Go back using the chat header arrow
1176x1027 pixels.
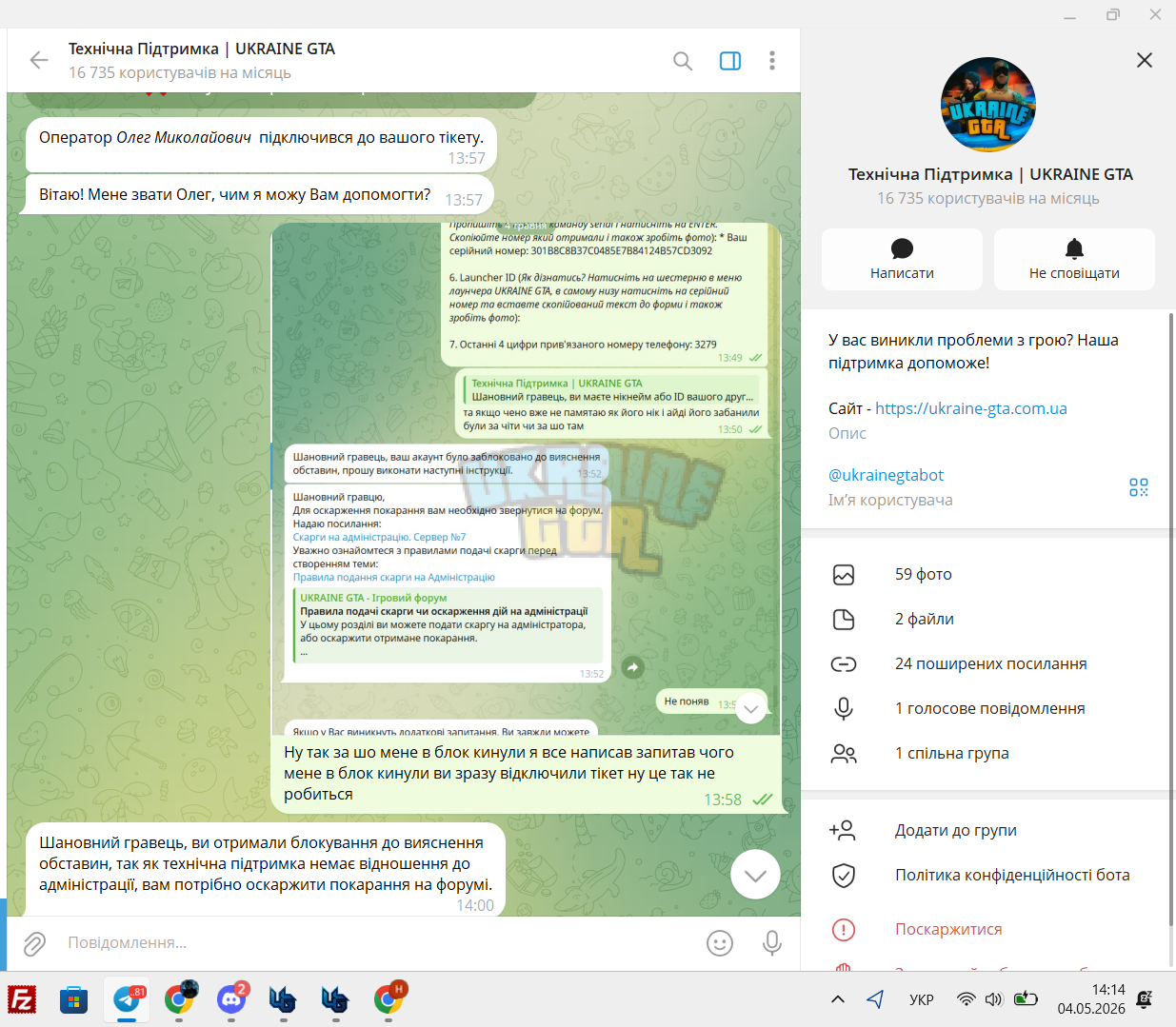[x=39, y=60]
